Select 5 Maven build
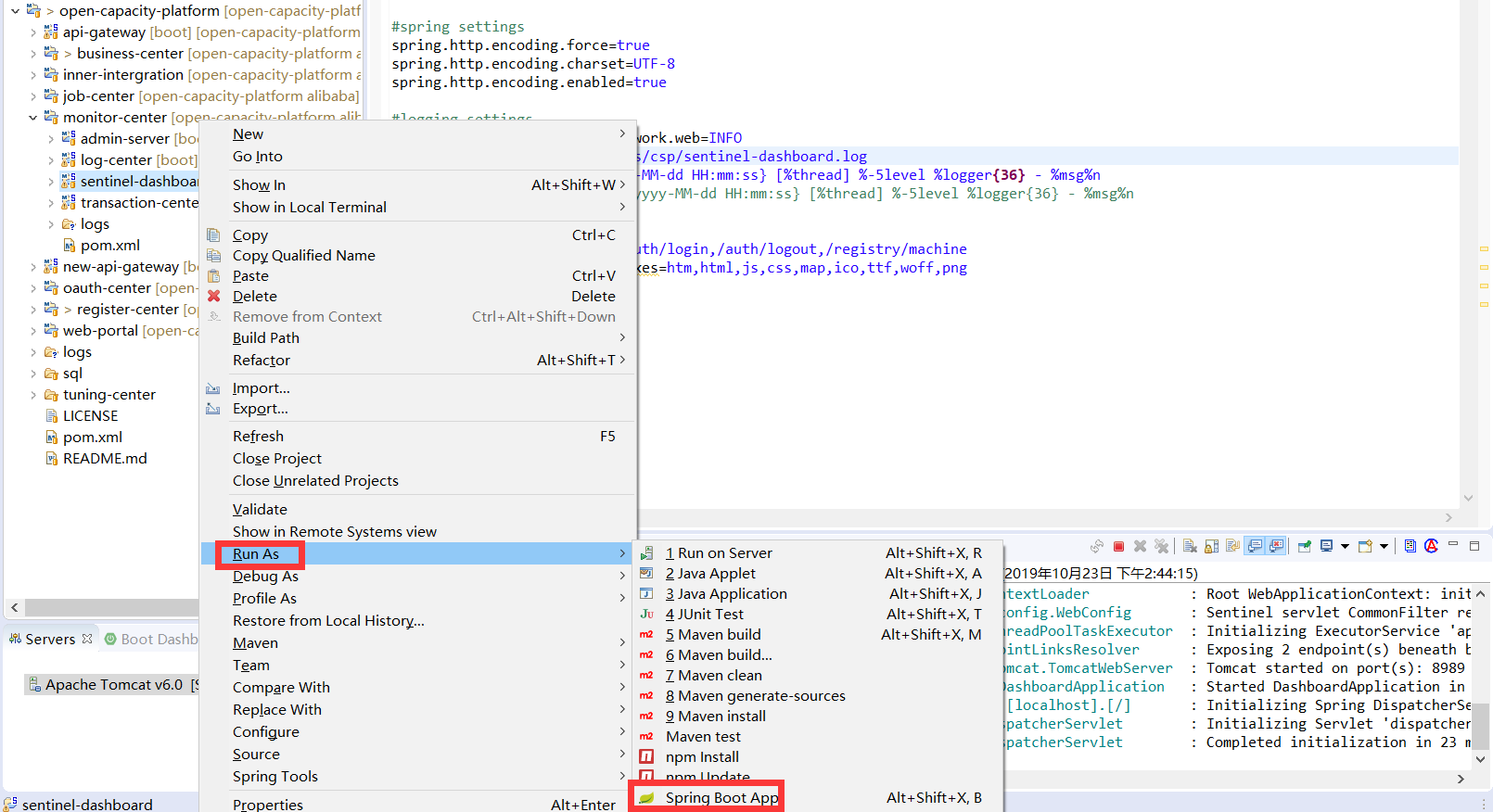Image resolution: width=1493 pixels, height=812 pixels. (818, 634)
